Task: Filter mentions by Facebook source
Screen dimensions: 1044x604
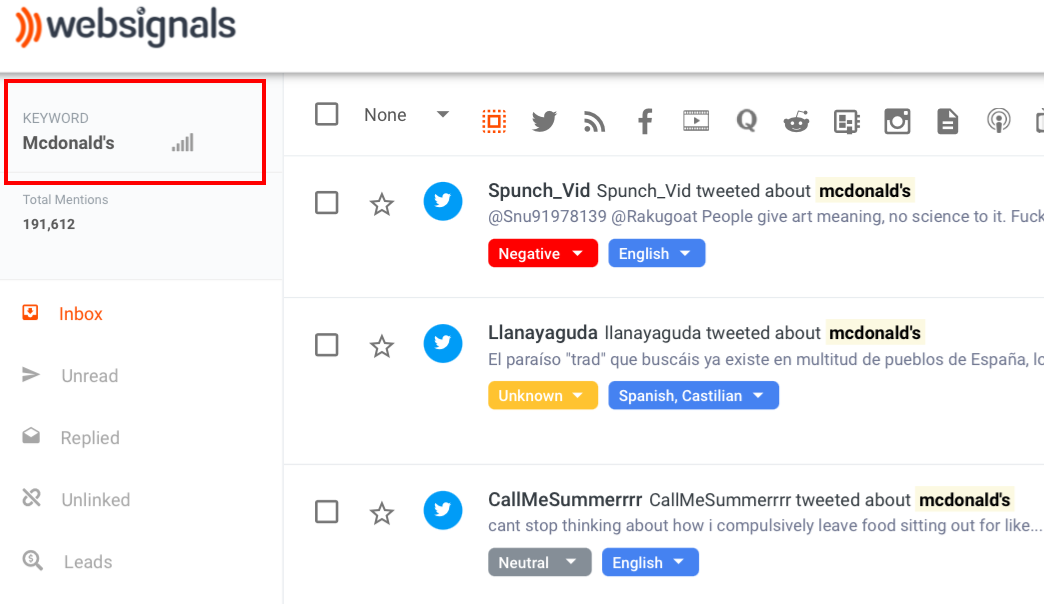Action: pos(645,121)
